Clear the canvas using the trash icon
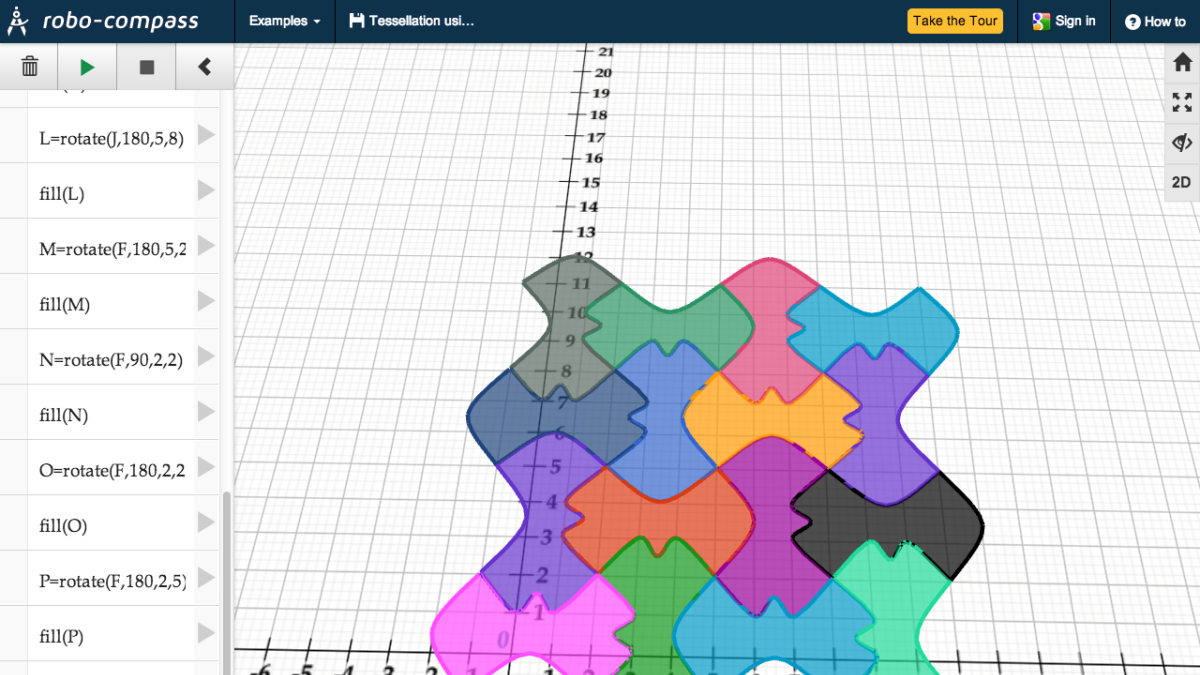The width and height of the screenshot is (1200, 675). 29,66
